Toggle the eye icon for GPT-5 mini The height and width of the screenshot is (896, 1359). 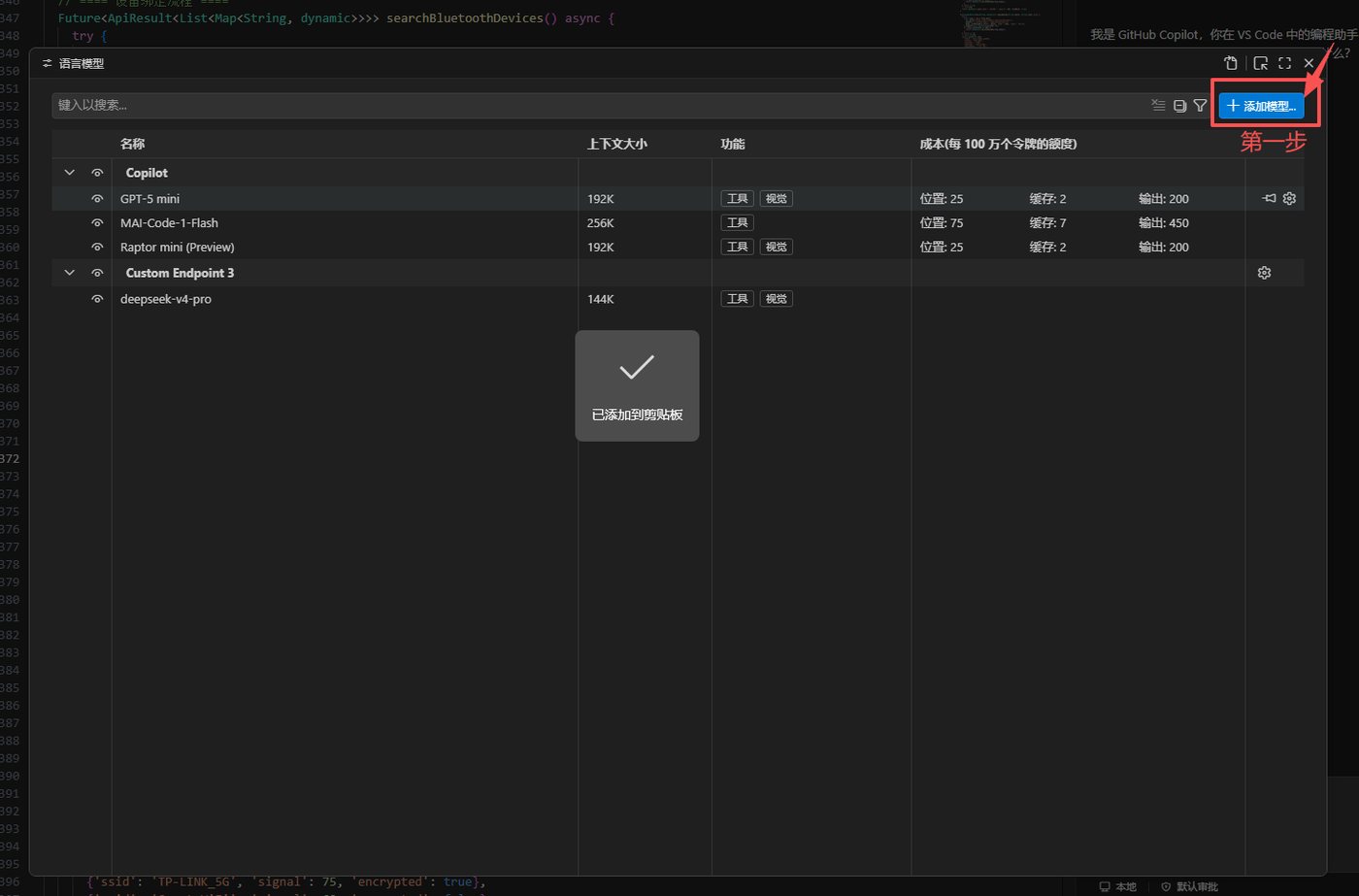[97, 198]
